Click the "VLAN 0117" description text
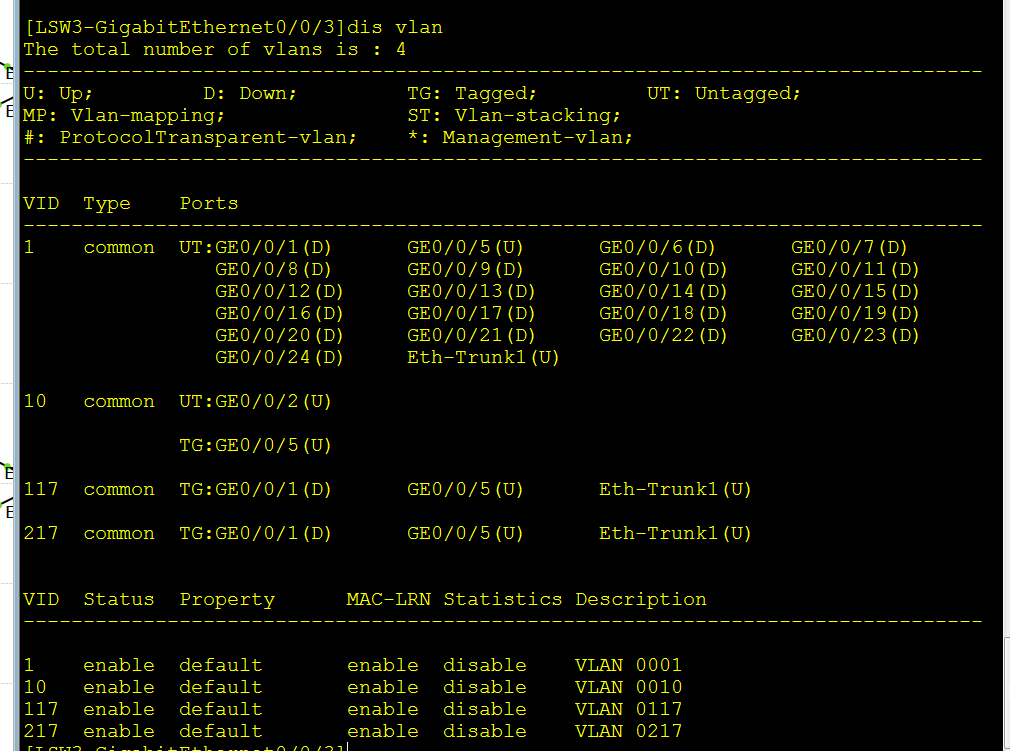Image resolution: width=1010 pixels, height=751 pixels. (x=628, y=709)
